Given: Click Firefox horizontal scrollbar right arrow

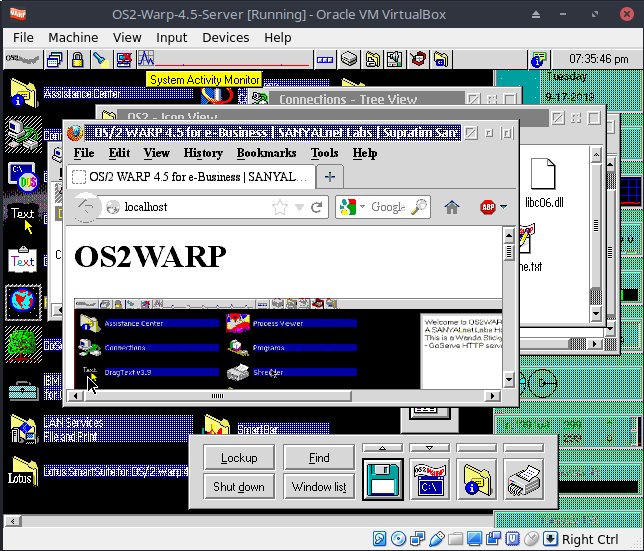Looking at the screenshot, I should (493, 396).
